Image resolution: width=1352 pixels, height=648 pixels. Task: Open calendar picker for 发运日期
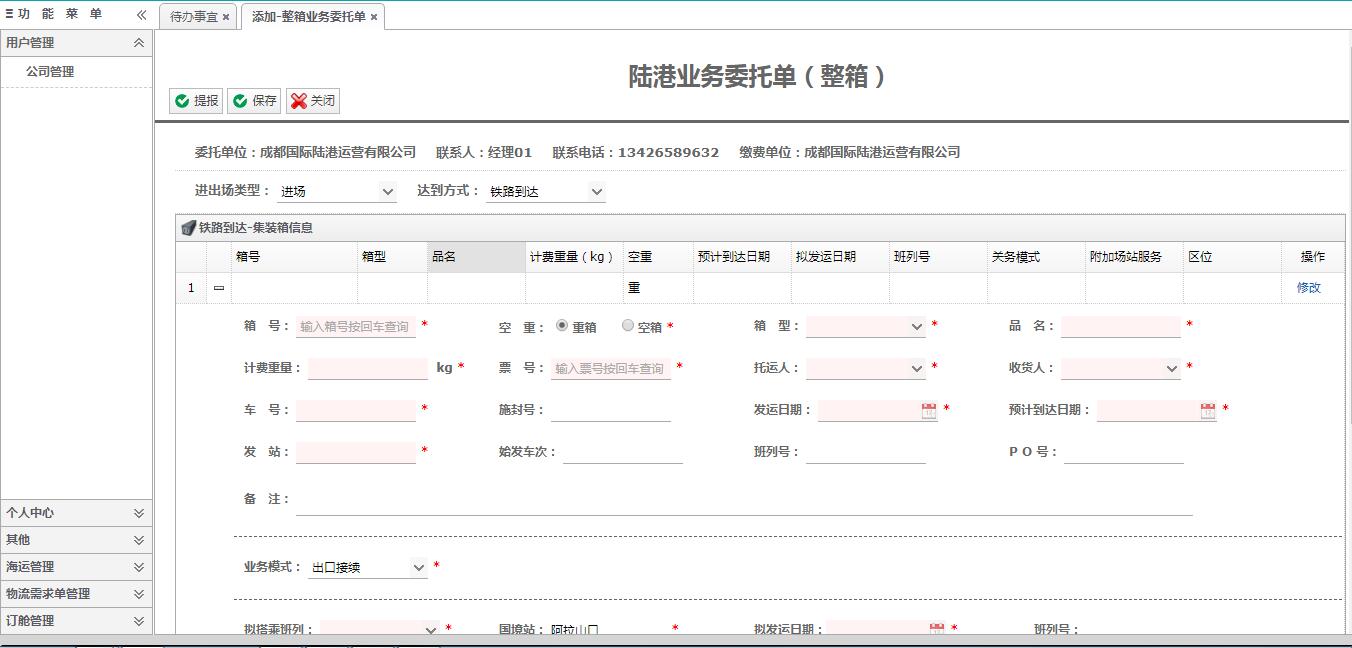point(929,410)
